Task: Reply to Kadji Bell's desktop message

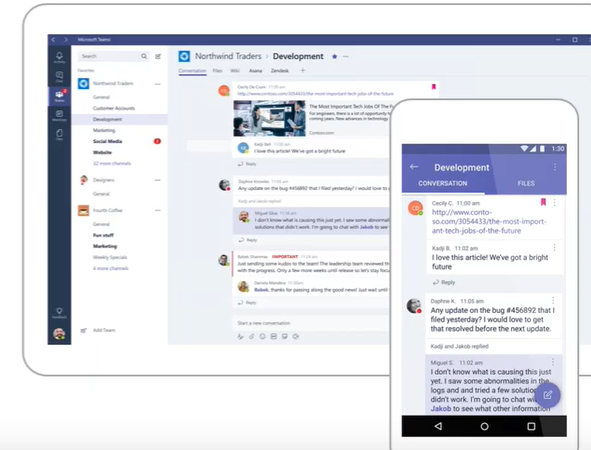Action: click(247, 164)
